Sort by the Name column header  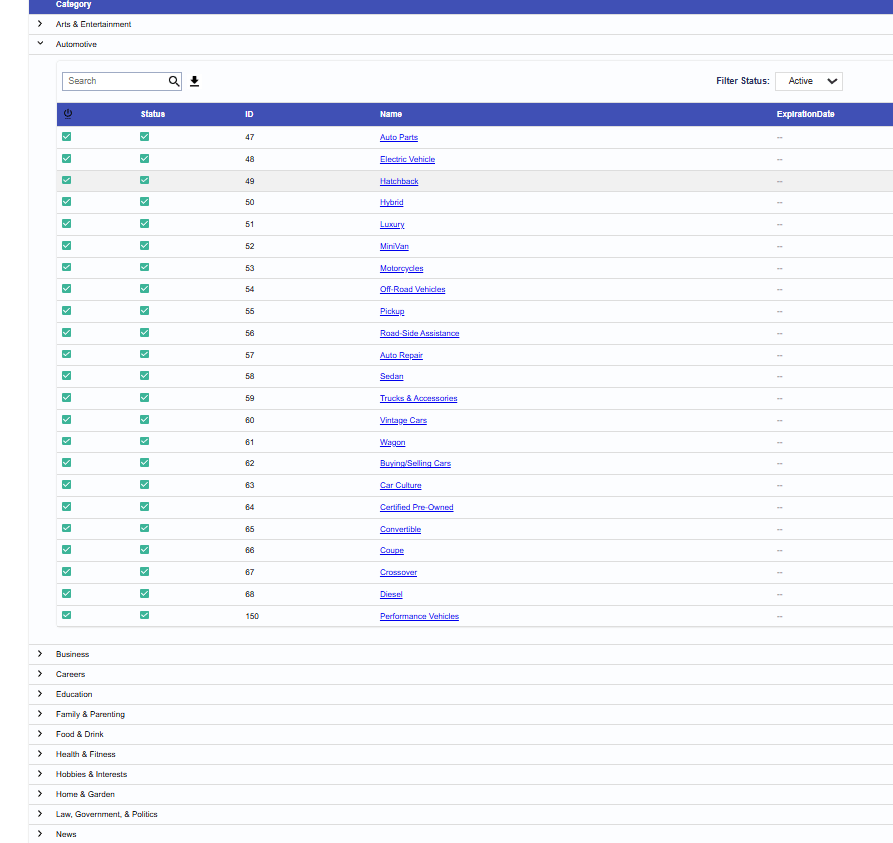click(391, 114)
